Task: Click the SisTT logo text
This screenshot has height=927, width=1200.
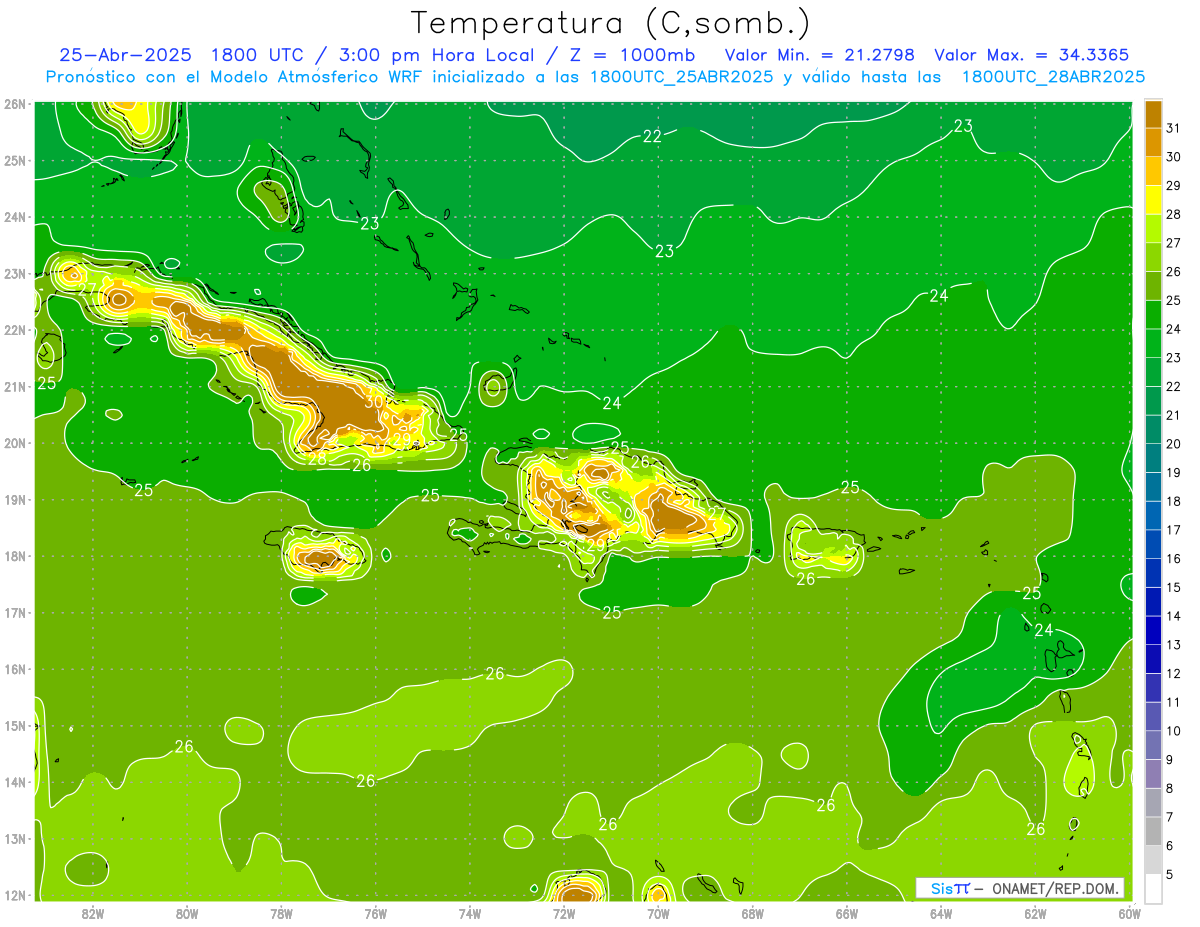Action: point(949,888)
